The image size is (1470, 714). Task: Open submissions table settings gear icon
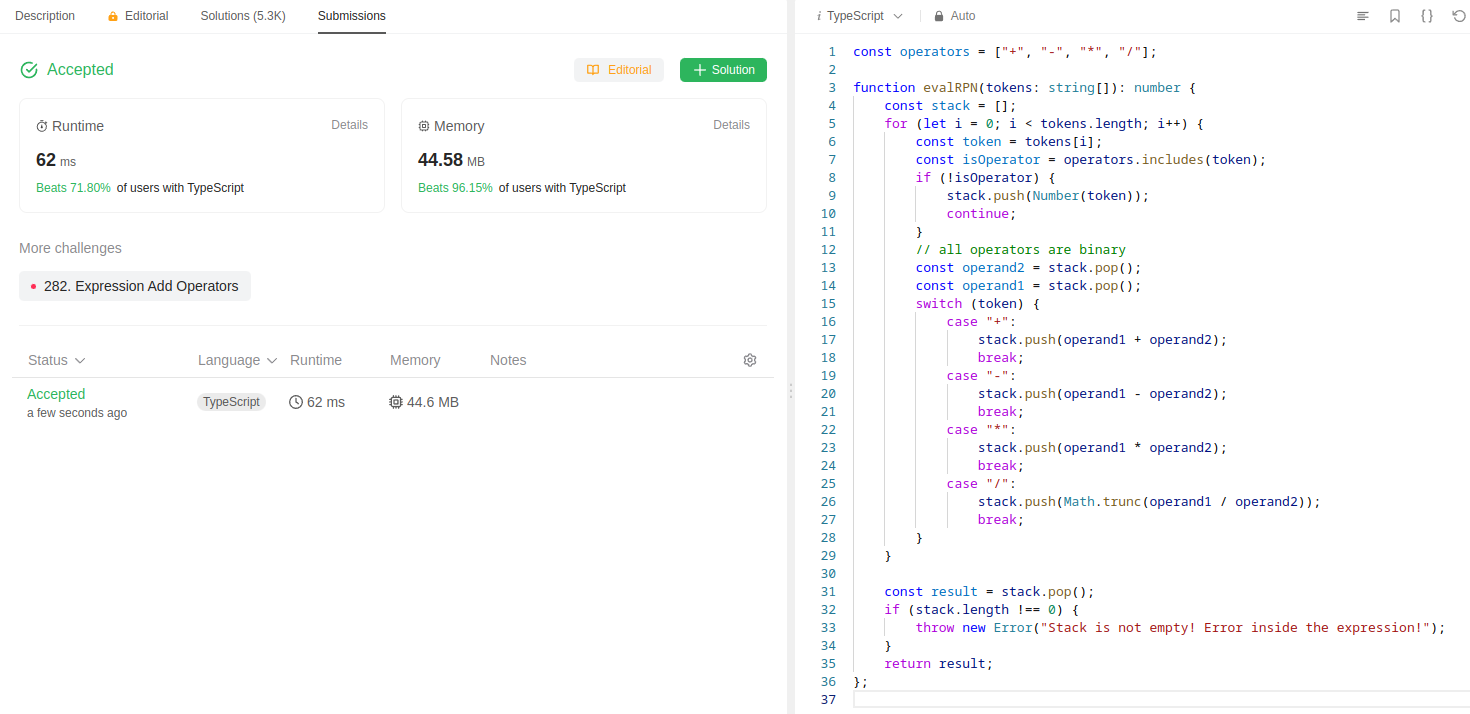(750, 360)
